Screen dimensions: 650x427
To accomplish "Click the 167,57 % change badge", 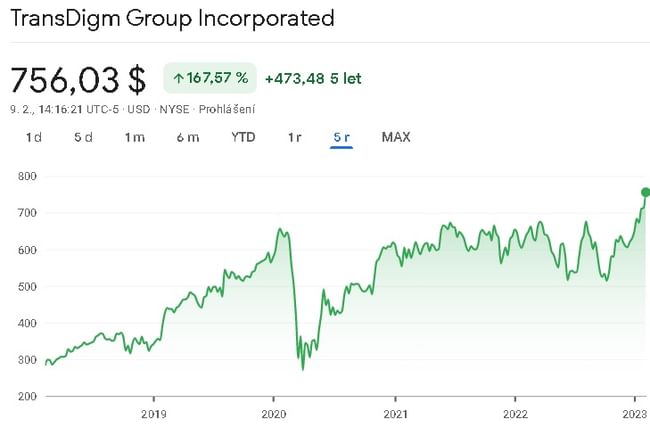I will pyautogui.click(x=210, y=78).
